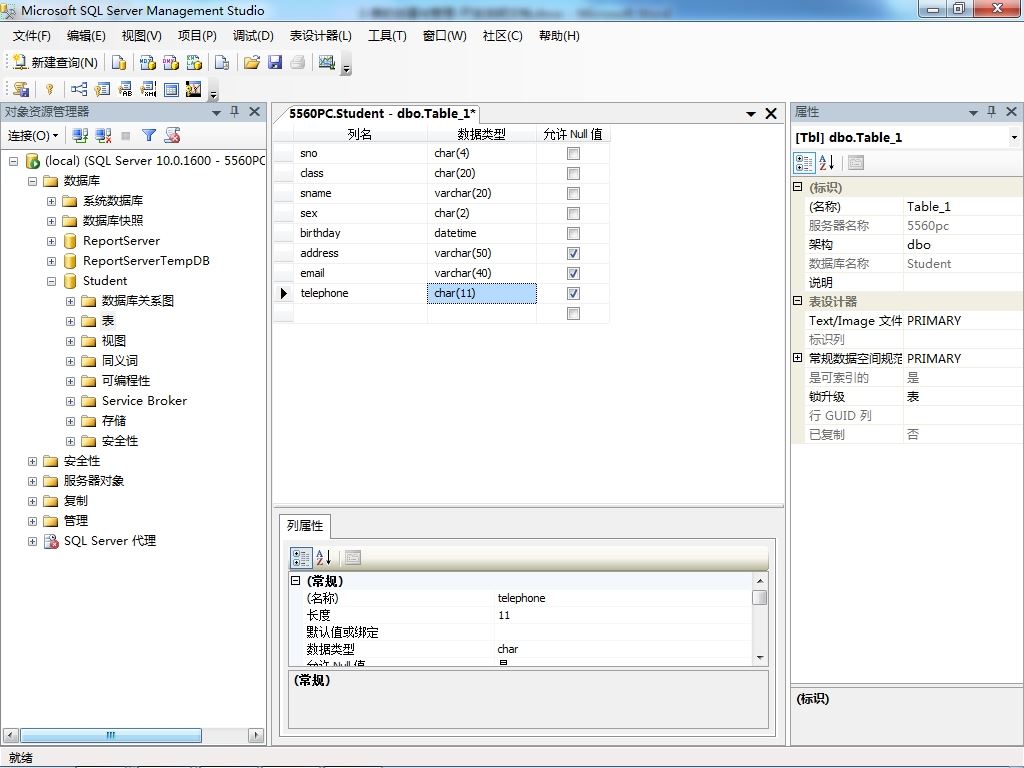Expand the Service Broker folder
The image size is (1024, 768).
71,402
